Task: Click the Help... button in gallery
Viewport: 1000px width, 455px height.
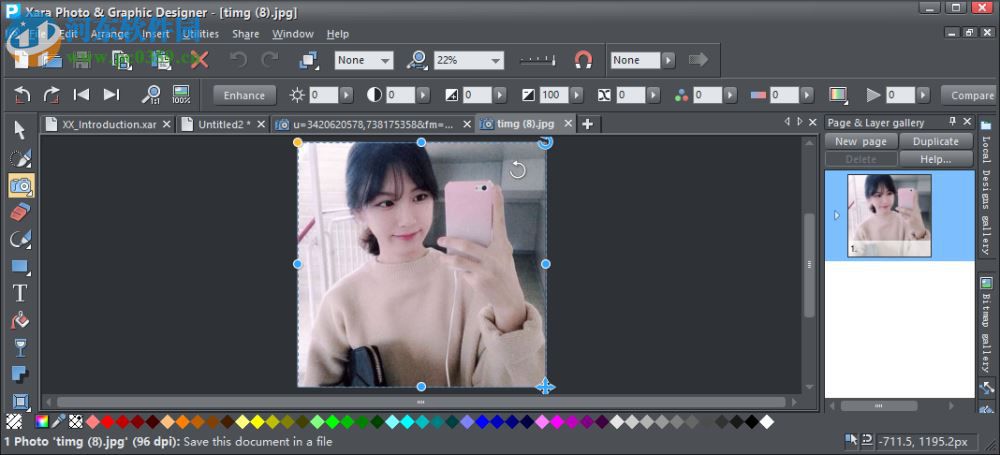Action: pos(936,159)
